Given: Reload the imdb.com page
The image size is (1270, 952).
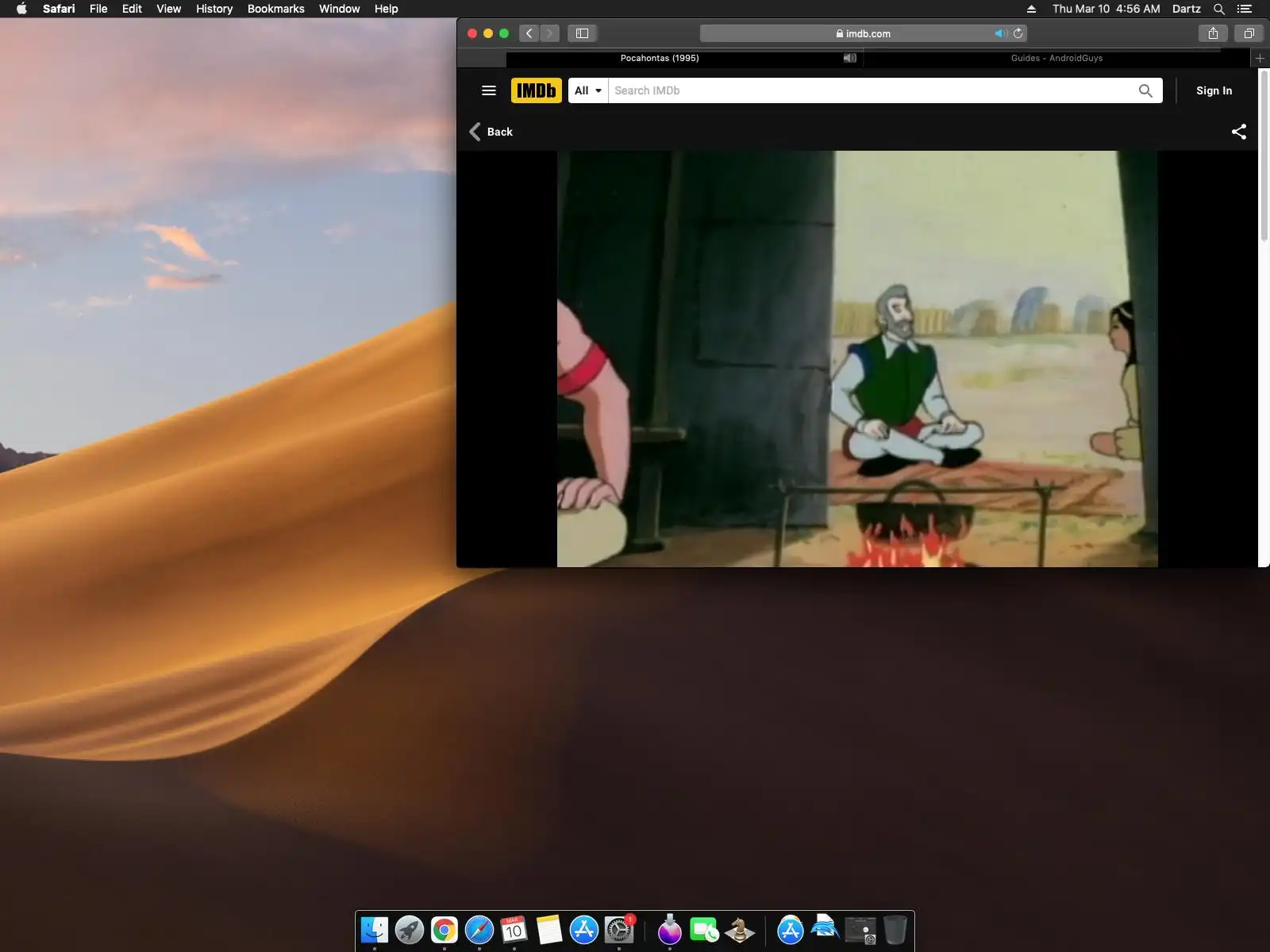Looking at the screenshot, I should click(x=1018, y=33).
